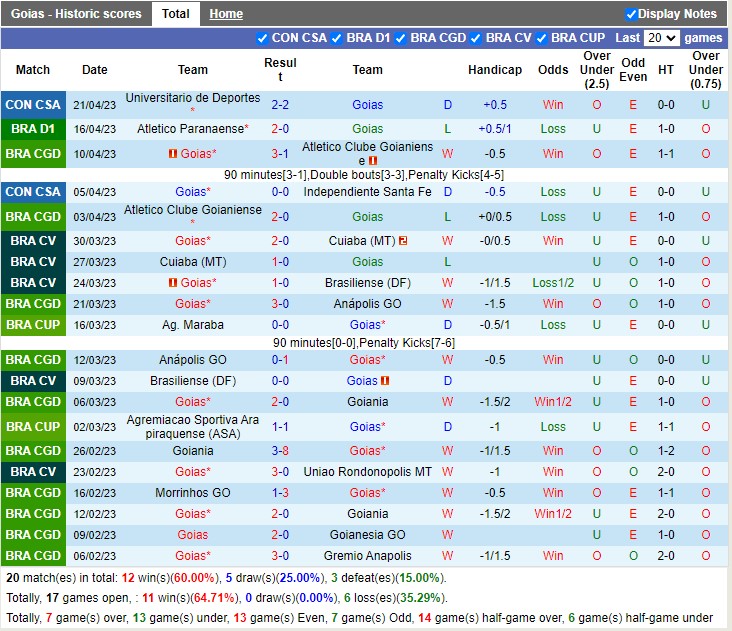Click the BRA D1 league cell
Image resolution: width=732 pixels, height=631 pixels.
[x=33, y=129]
